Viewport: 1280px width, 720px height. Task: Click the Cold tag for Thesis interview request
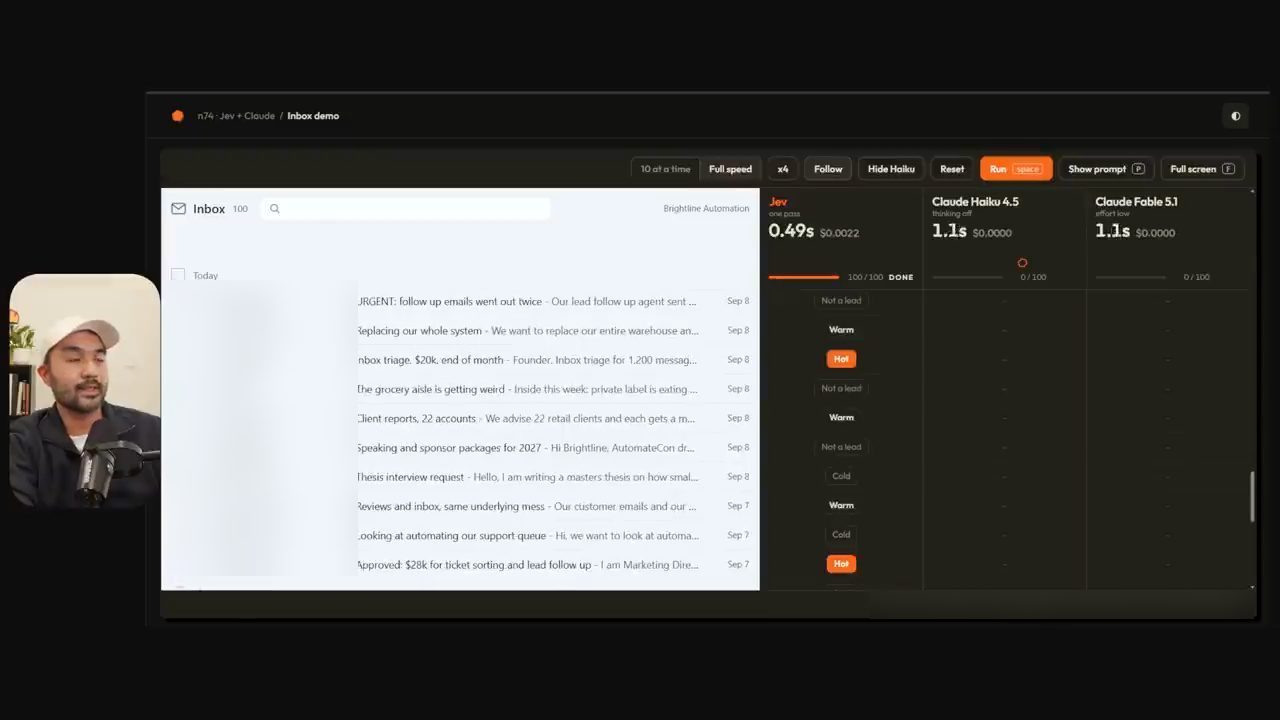pos(841,476)
